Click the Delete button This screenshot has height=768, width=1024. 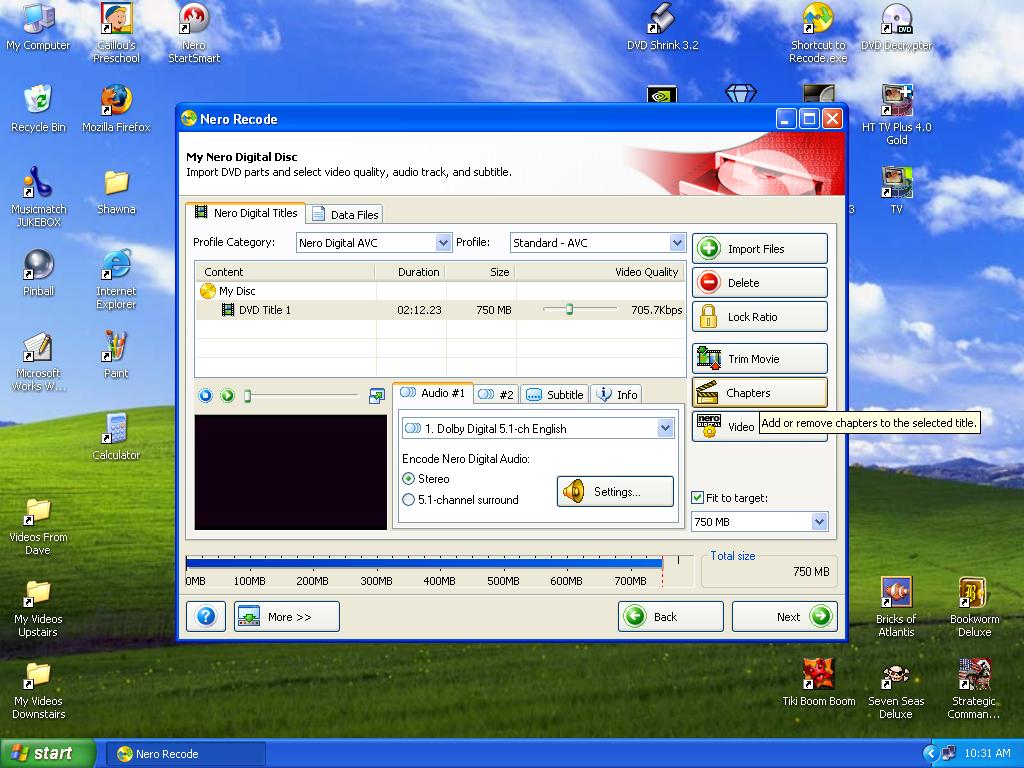[x=760, y=283]
